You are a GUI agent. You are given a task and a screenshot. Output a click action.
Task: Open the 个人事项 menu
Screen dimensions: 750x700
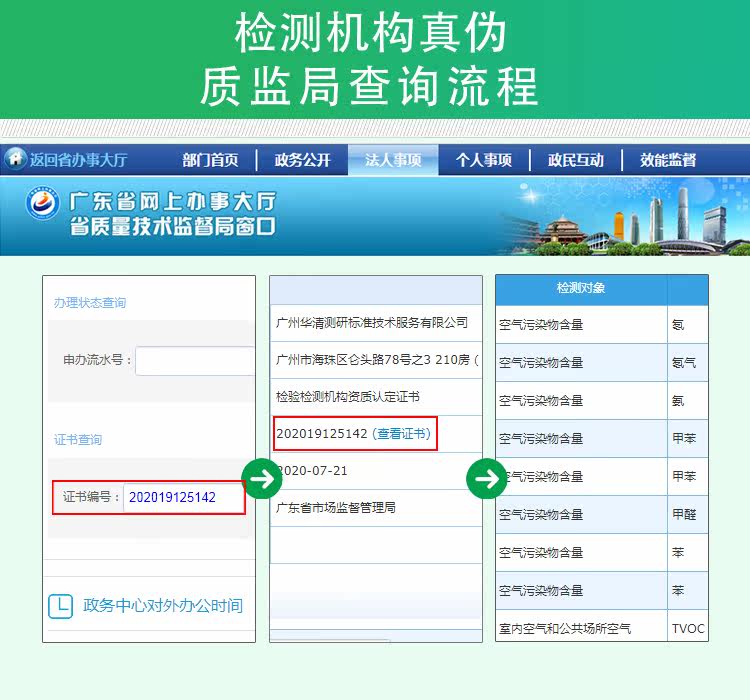pyautogui.click(x=484, y=160)
